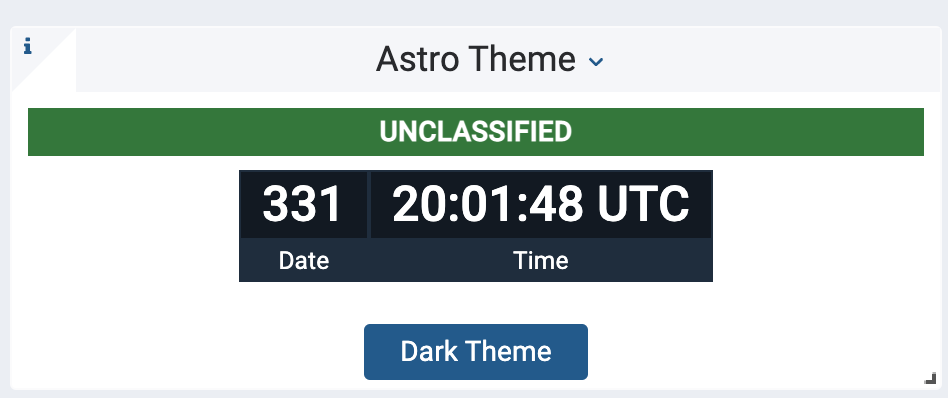Click the white folded corner behind info icon
The image size is (948, 398).
[x=42, y=60]
